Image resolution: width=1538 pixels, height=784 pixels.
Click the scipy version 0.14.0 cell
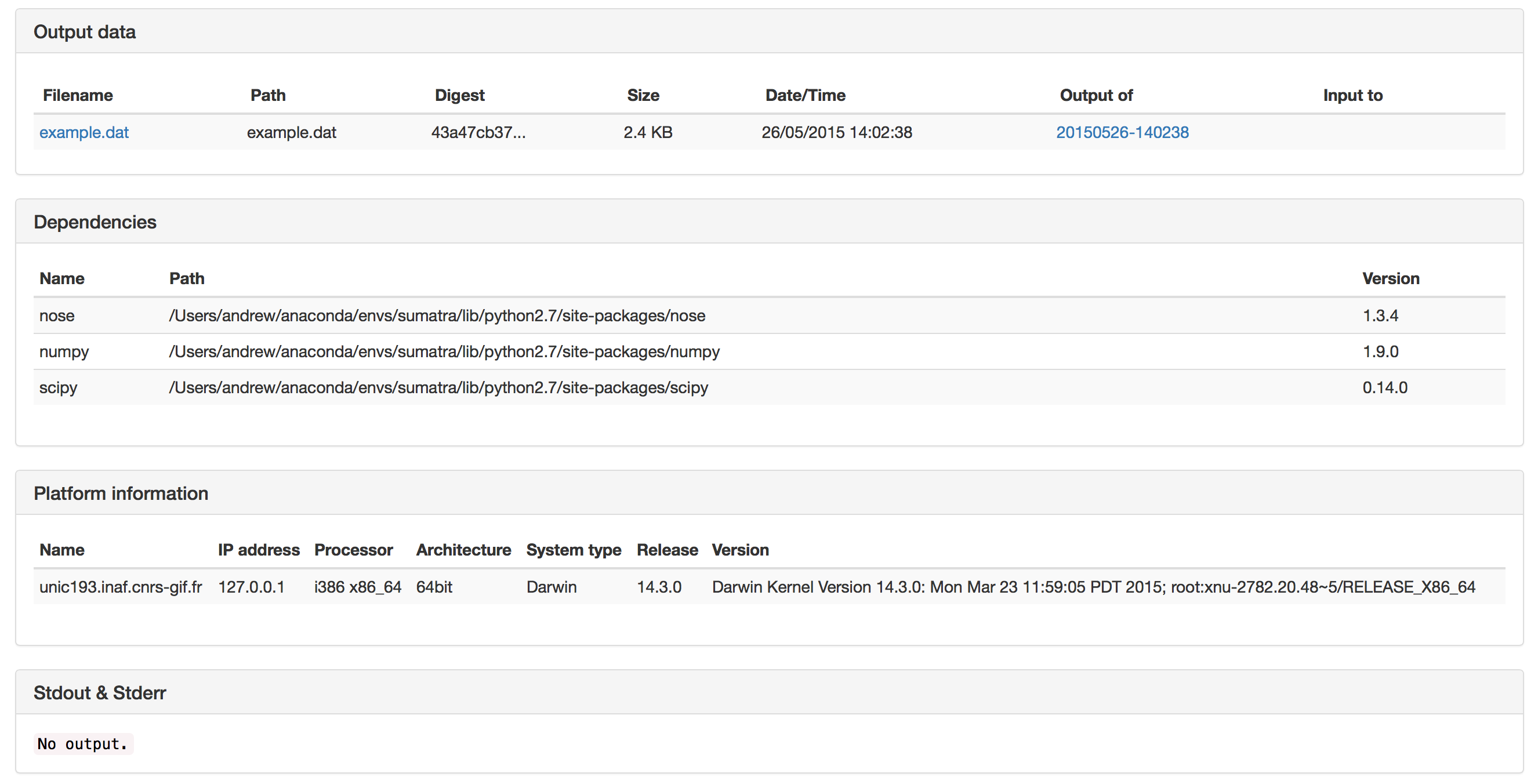1384,387
